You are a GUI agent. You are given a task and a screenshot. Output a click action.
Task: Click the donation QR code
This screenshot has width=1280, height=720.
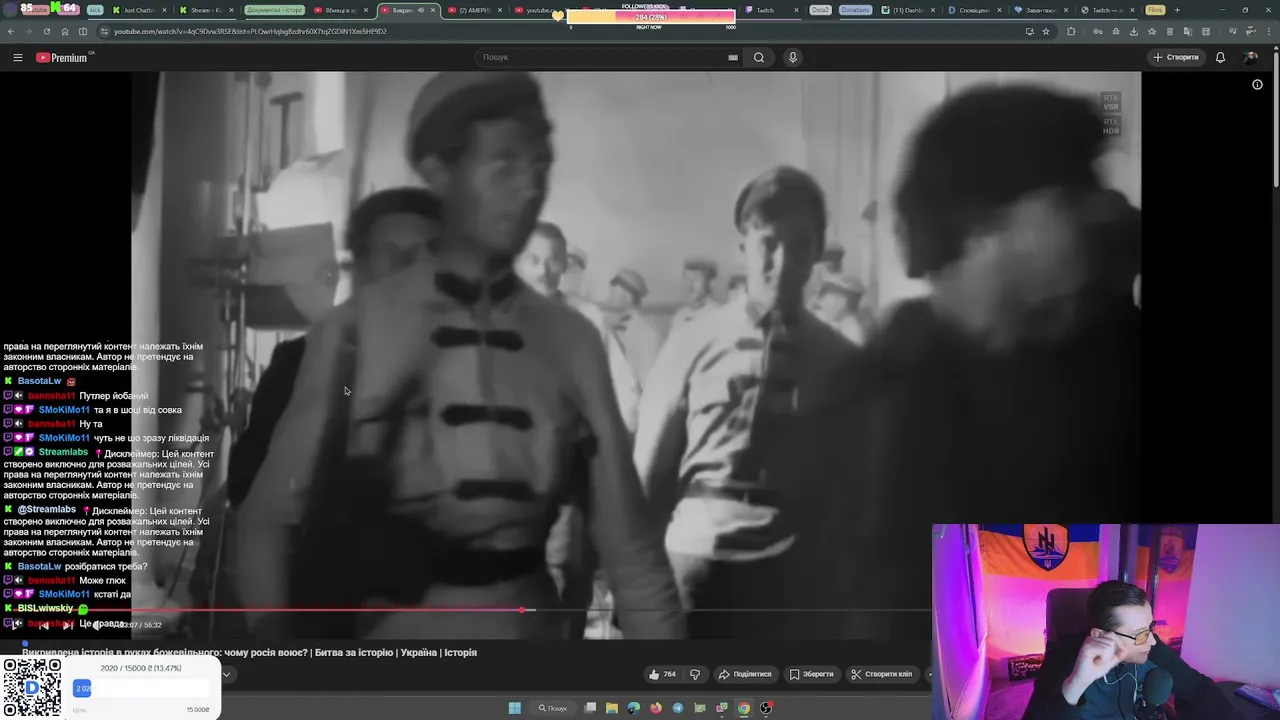[32, 687]
